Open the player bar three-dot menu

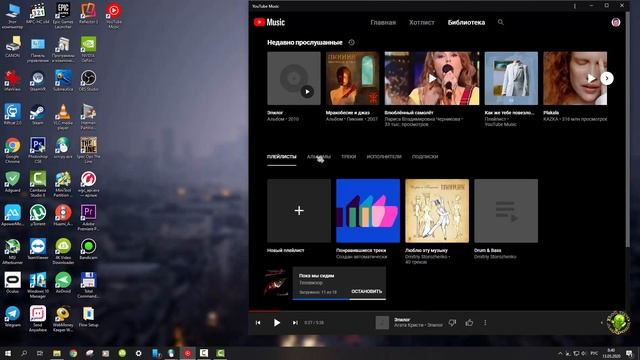485,322
